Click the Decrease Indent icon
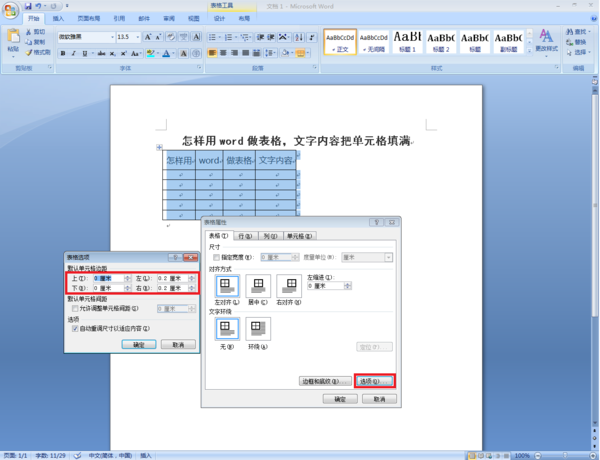 tap(260, 37)
